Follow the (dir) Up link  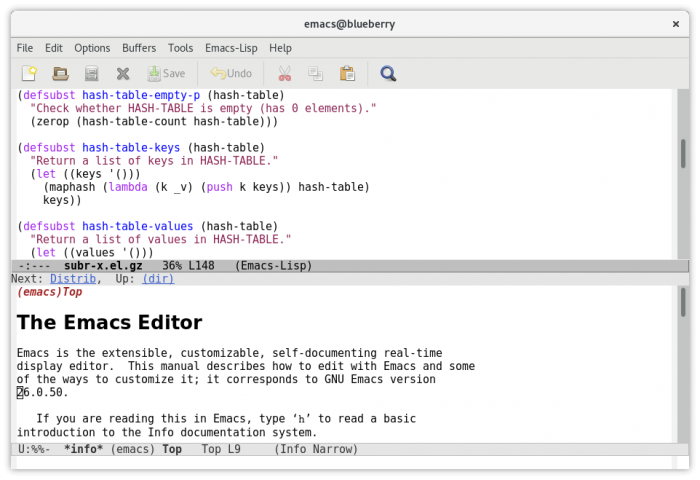158,279
